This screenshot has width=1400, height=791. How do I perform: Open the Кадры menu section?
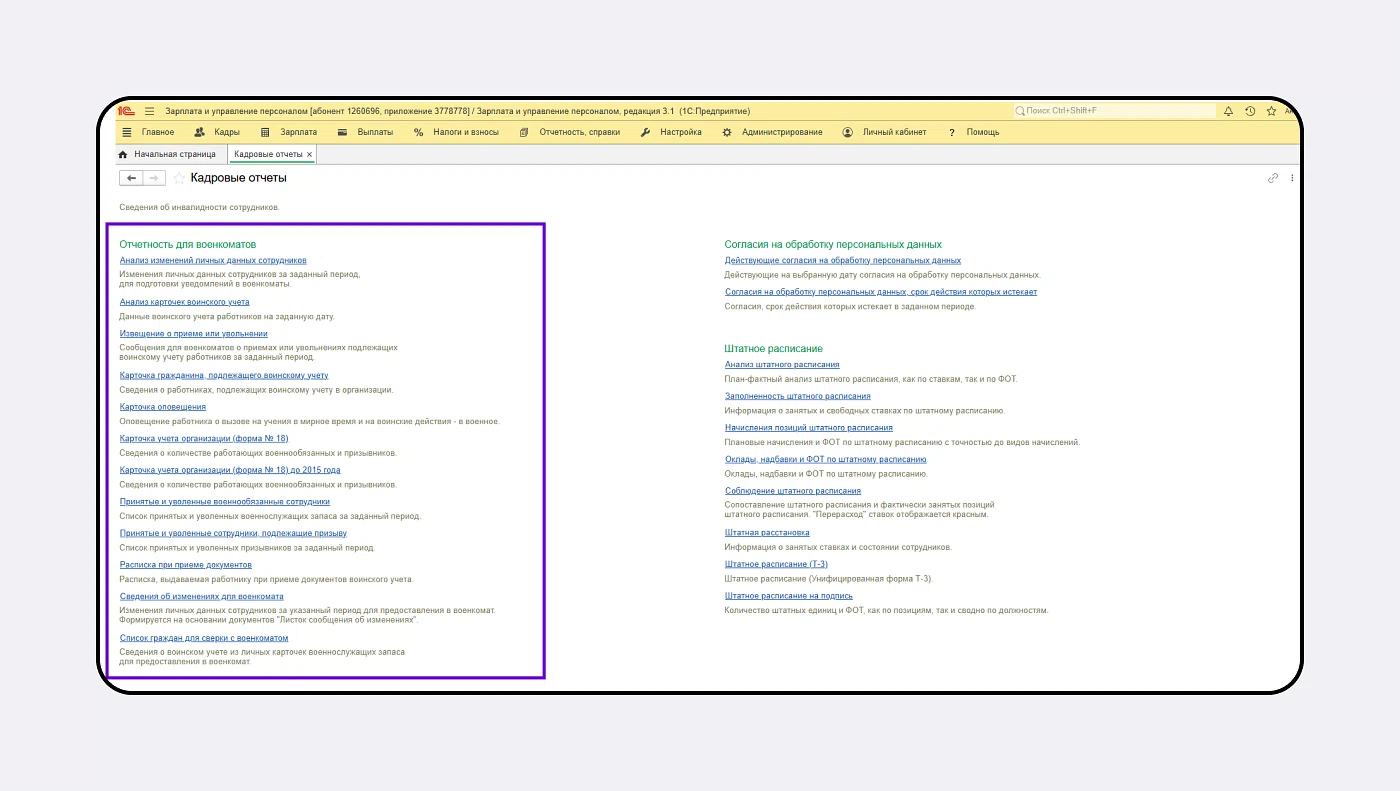[x=226, y=132]
